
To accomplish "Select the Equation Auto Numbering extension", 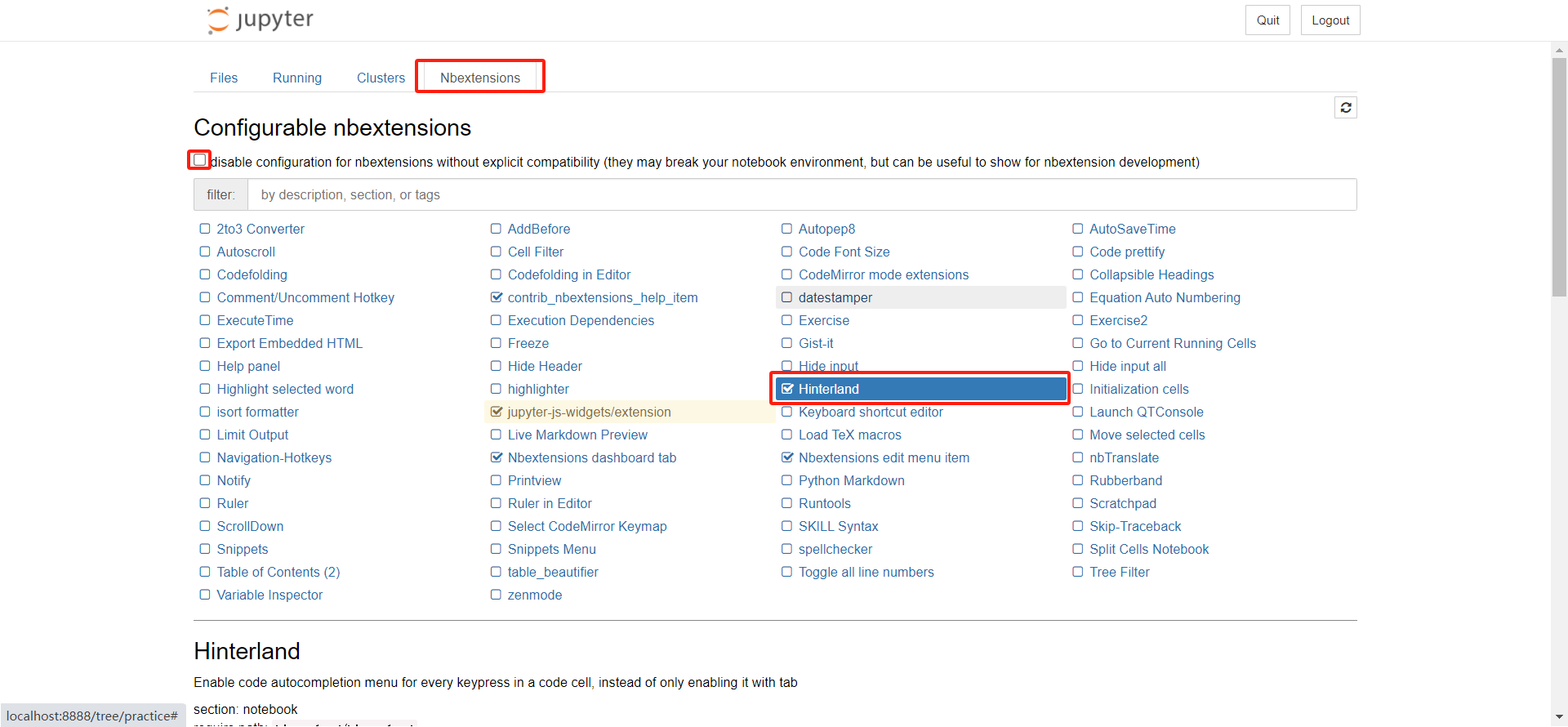I will click(x=1165, y=297).
